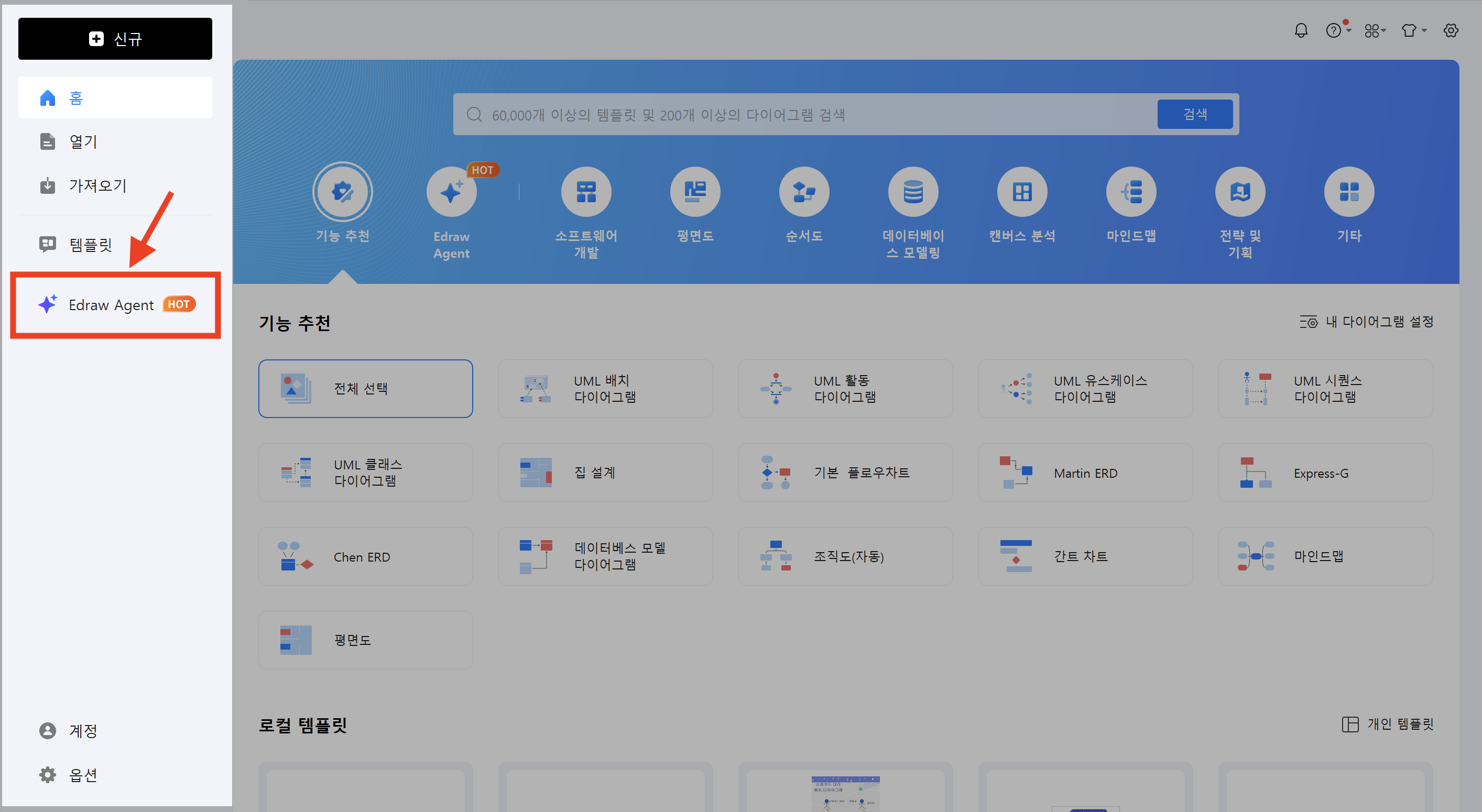Expand the help question-mark dropdown
This screenshot has height=812, width=1482.
pos(1337,30)
